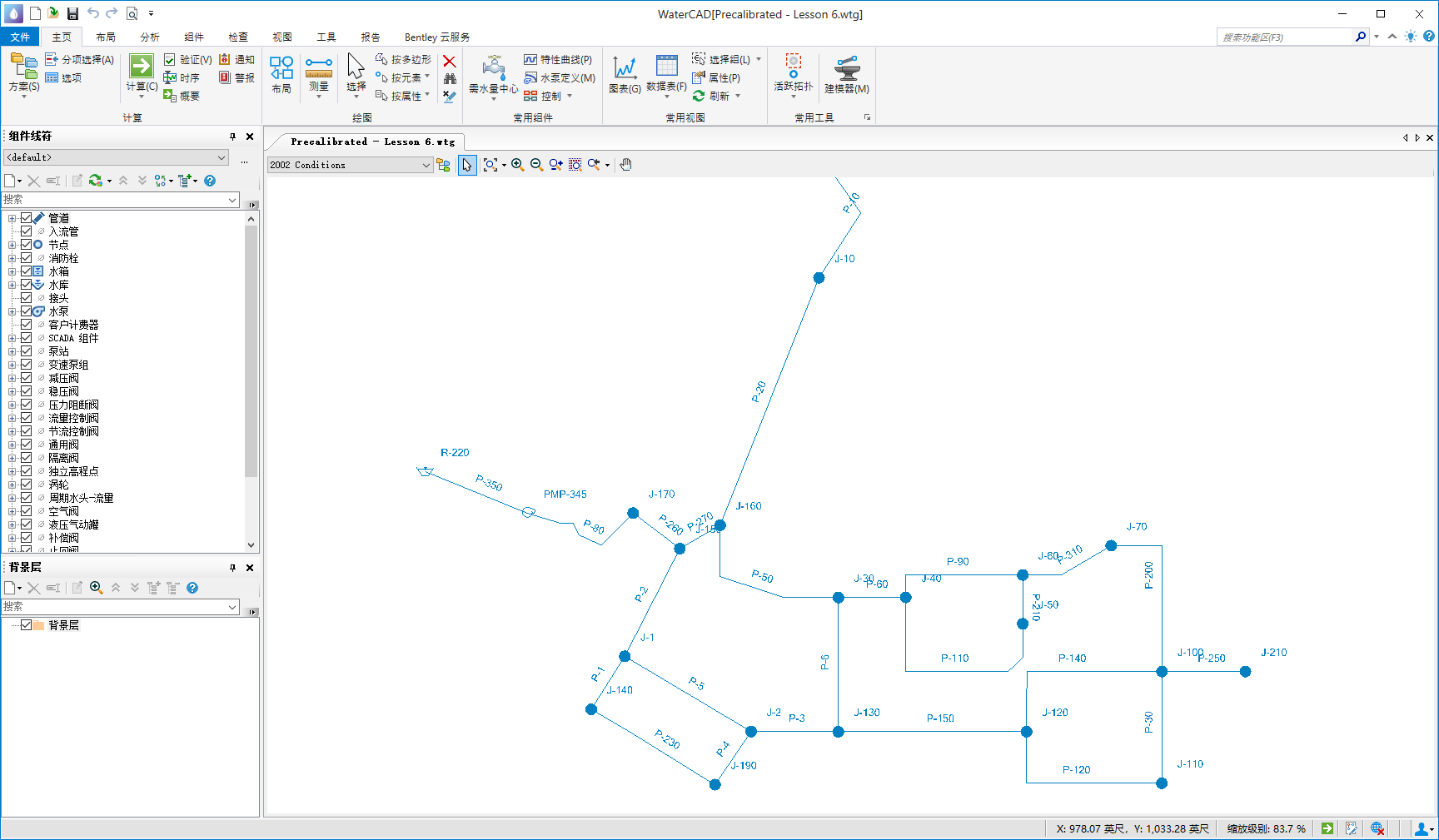Click the 计算(C) compute green arrow icon
The image size is (1439, 840).
click(142, 66)
